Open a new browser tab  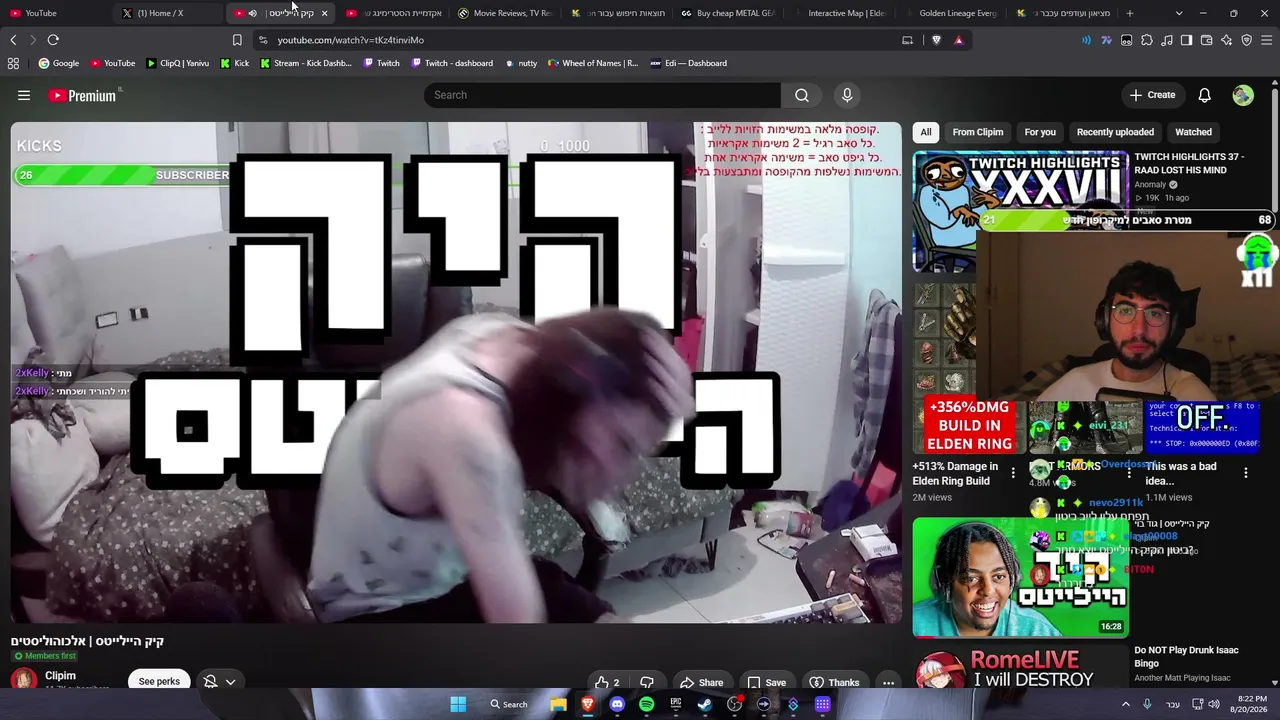pos(1130,13)
